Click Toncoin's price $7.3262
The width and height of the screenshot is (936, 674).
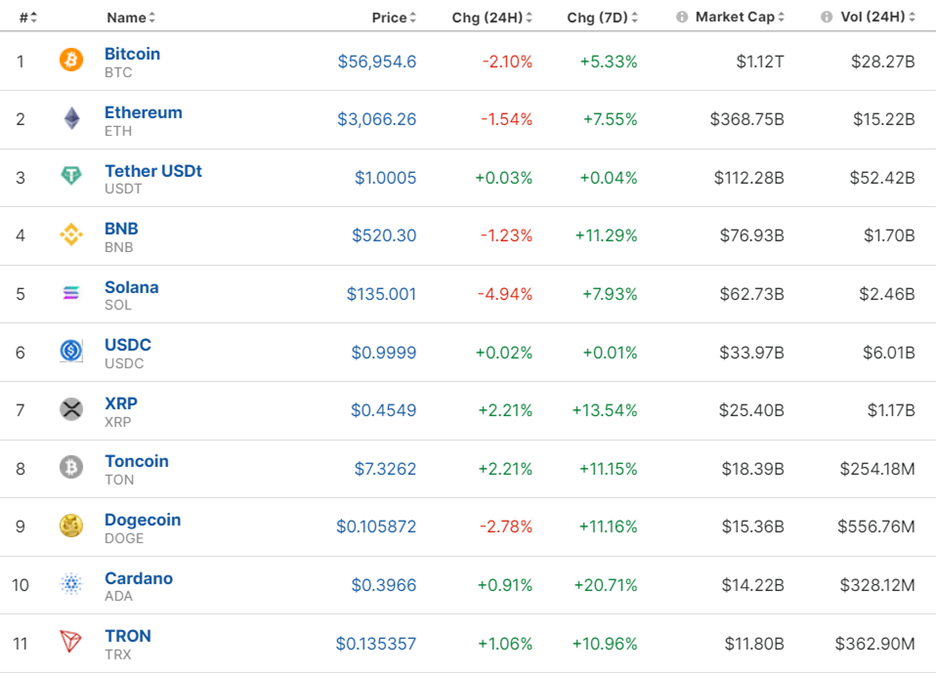386,469
